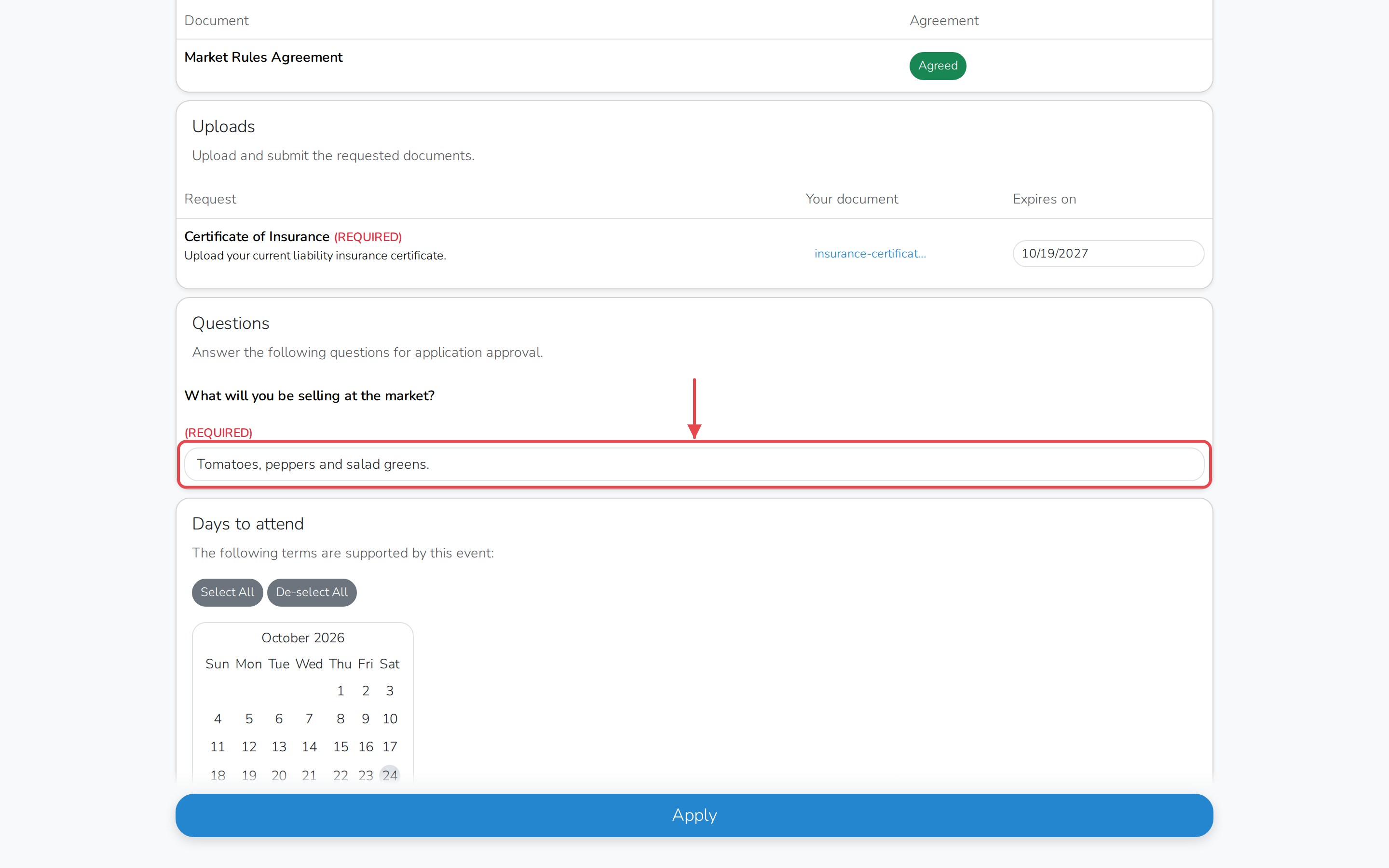Select October 3 in the calendar
The image size is (1389, 868).
point(390,691)
